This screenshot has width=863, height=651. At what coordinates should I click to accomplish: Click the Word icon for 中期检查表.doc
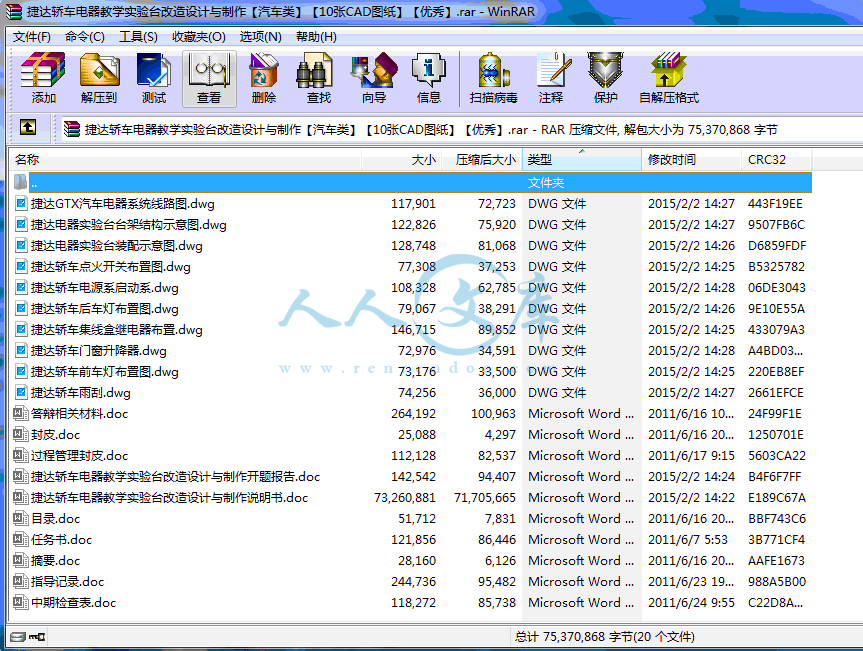pyautogui.click(x=21, y=603)
